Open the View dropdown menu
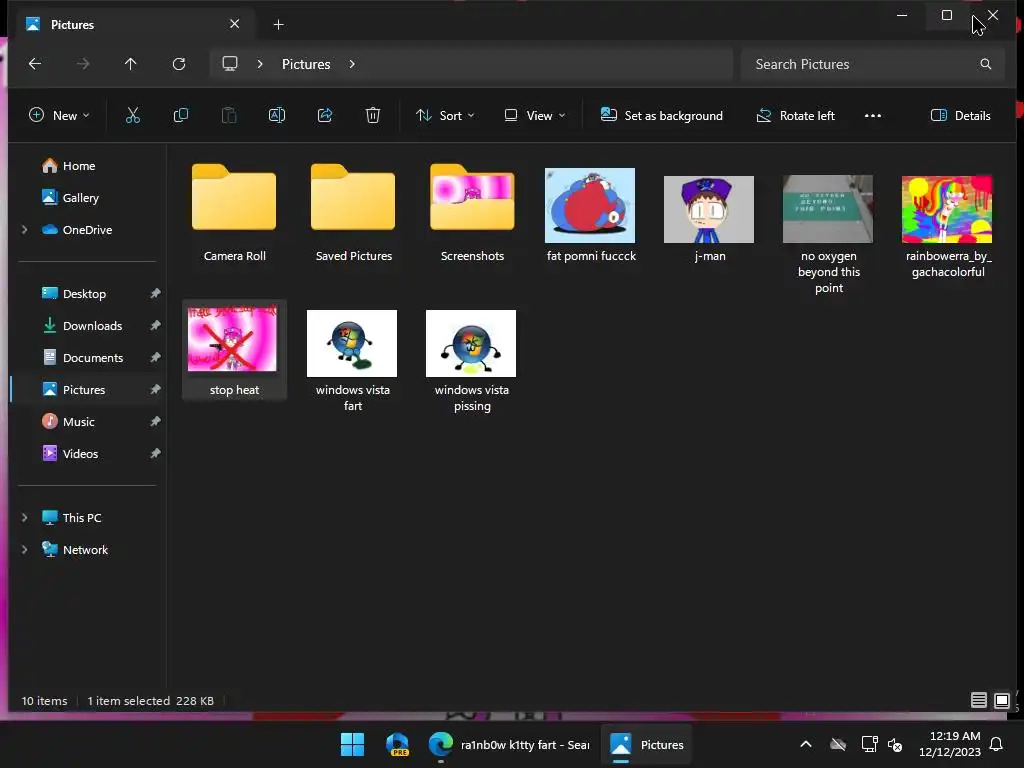This screenshot has width=1024, height=768. point(534,116)
